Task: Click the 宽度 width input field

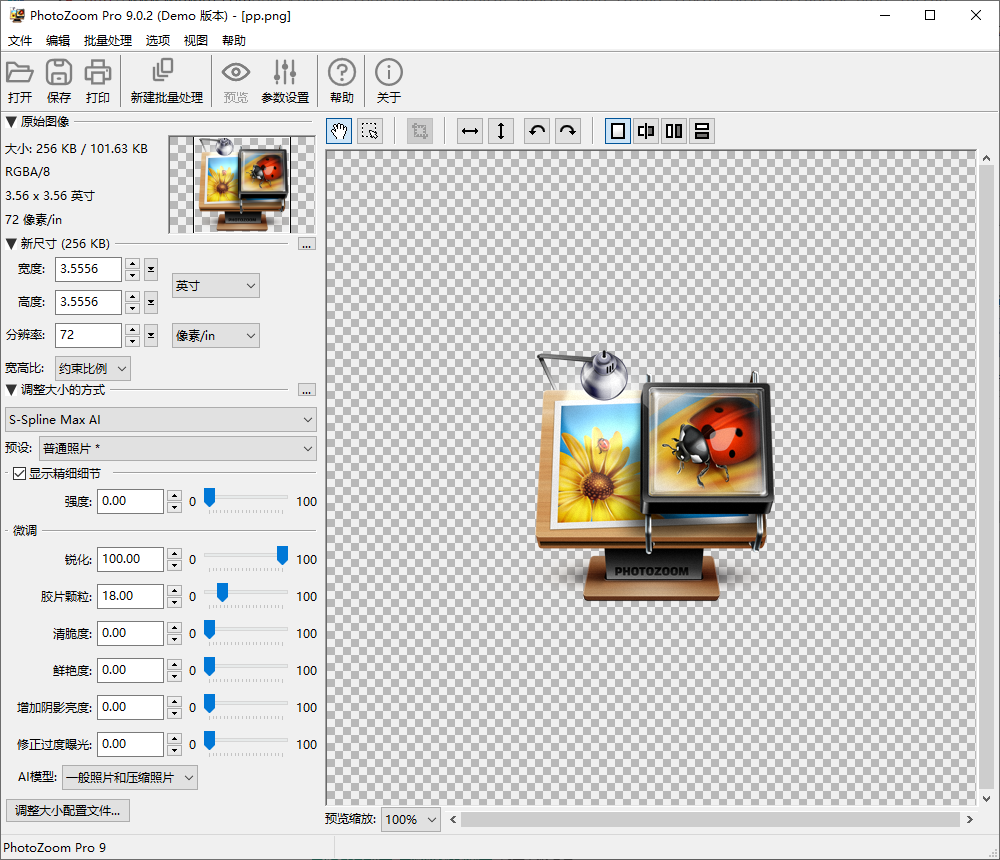Action: click(x=88, y=269)
